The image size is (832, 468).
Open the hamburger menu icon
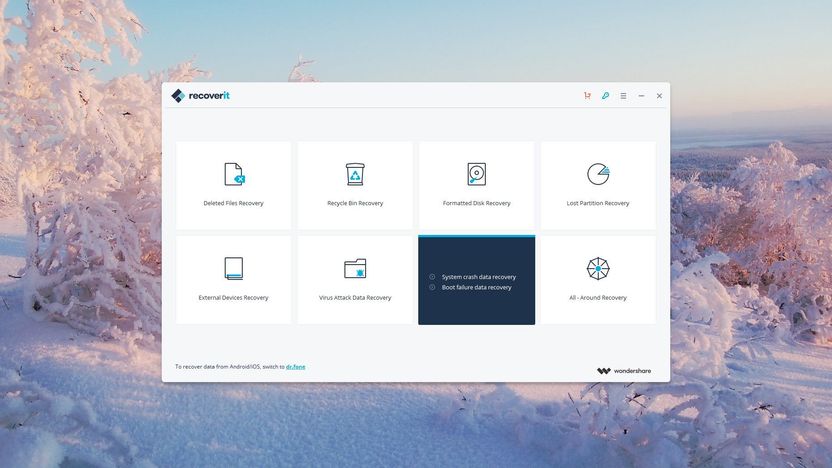623,96
